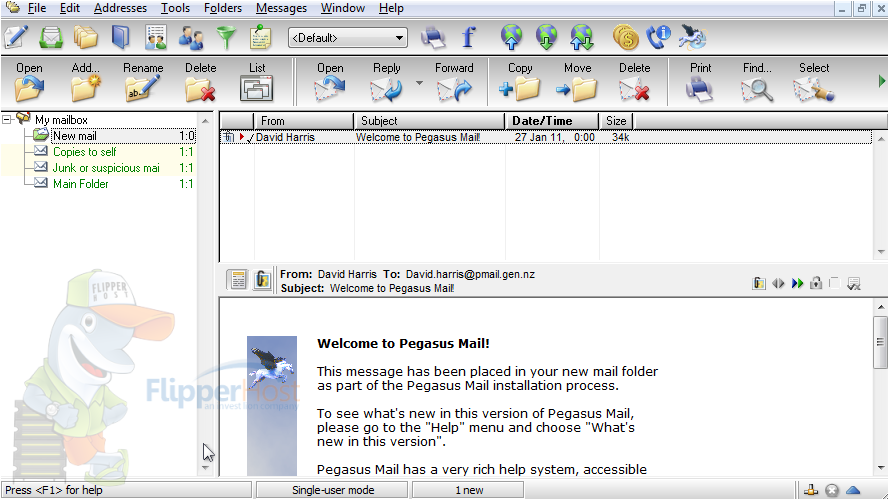The image size is (889, 500).
Task: Open the address books icon
Action: [120, 37]
